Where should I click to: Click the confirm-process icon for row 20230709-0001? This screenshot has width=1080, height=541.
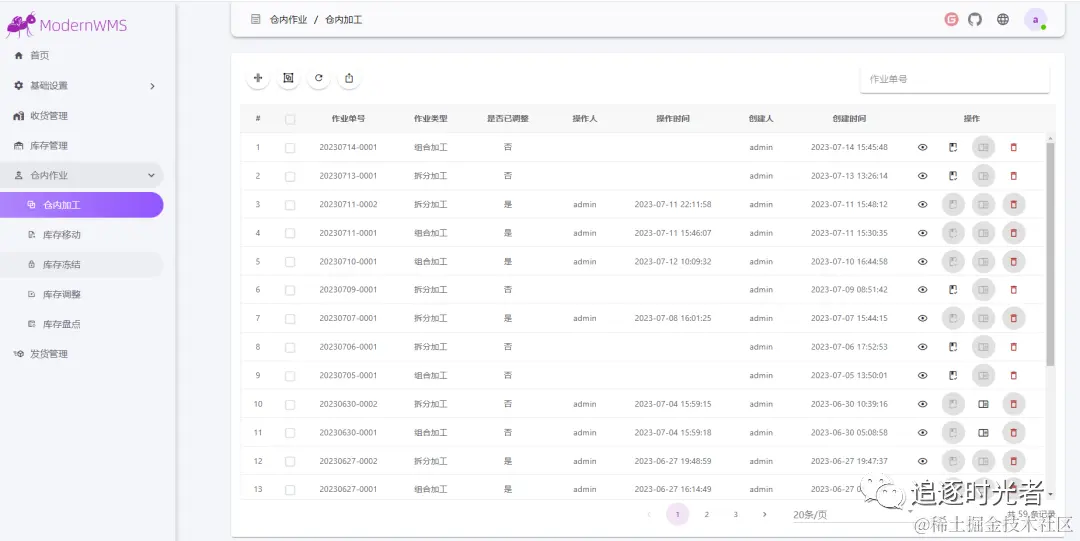tap(953, 289)
